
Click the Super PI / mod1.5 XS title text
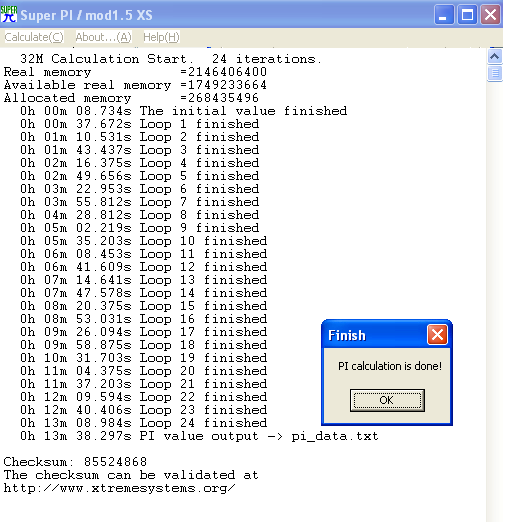86,15
